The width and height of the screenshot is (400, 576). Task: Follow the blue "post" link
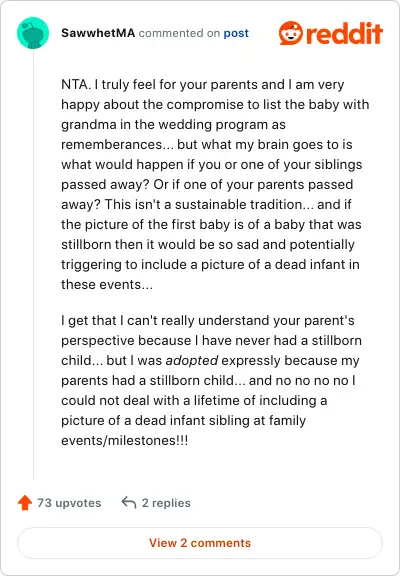pos(236,33)
